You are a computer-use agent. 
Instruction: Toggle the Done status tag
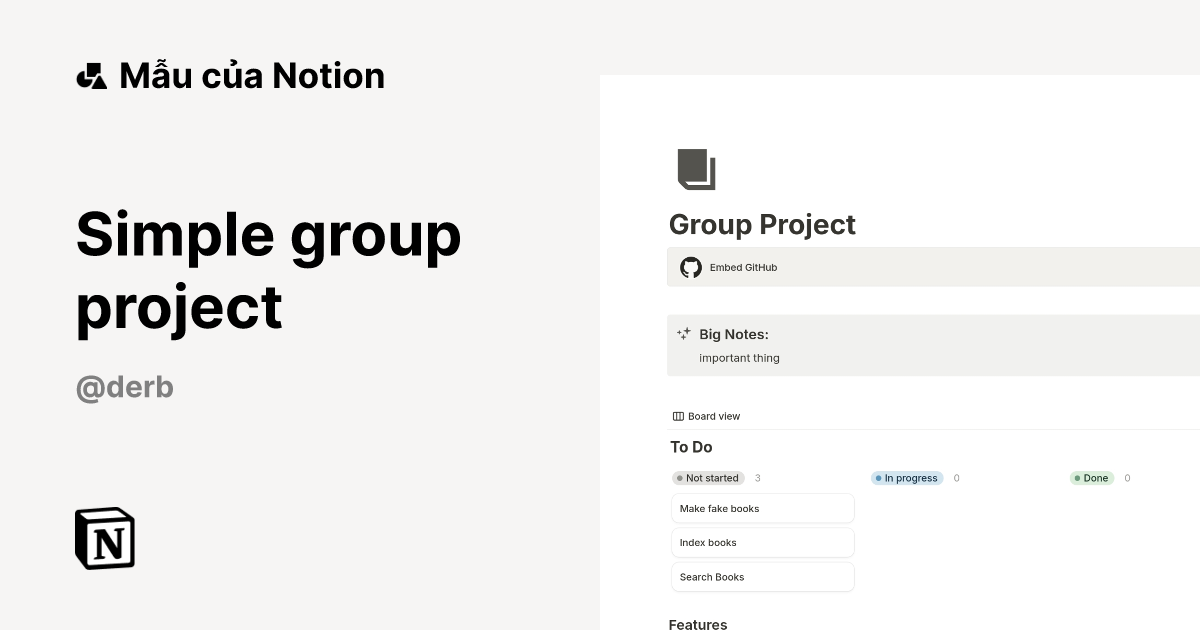click(x=1092, y=478)
